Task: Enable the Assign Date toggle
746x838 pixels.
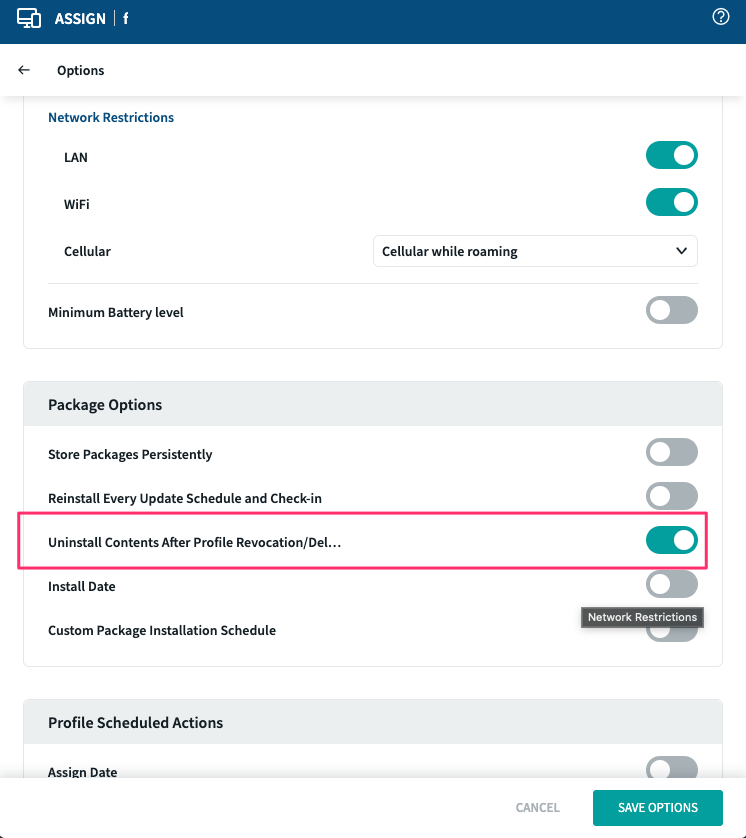Action: (671, 769)
